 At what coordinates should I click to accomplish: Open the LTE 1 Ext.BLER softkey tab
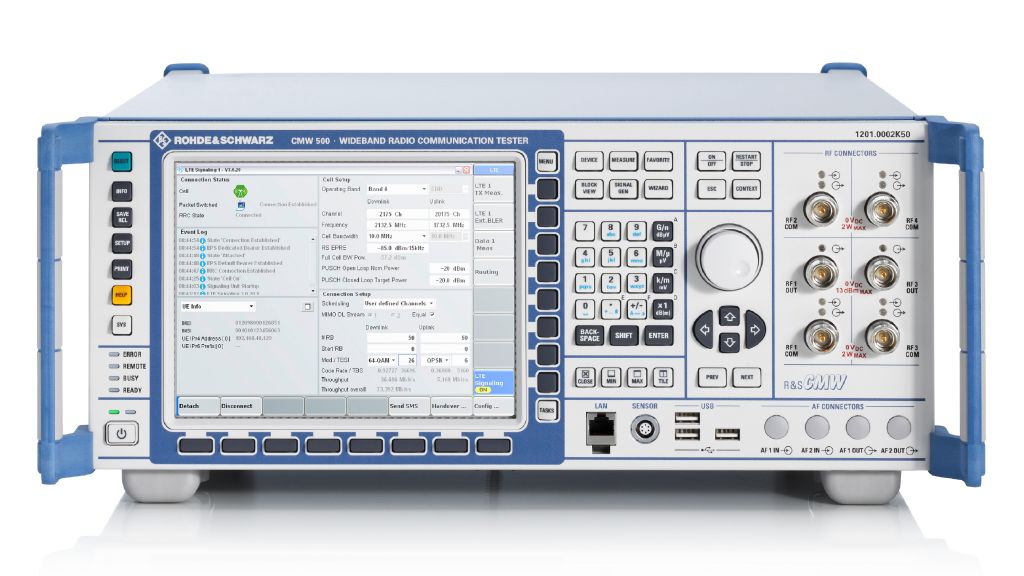point(493,217)
